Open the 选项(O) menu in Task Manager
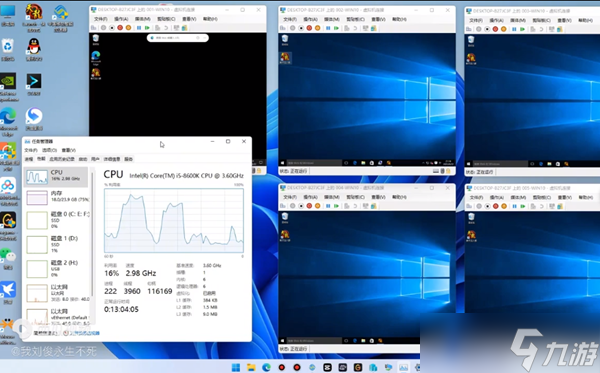 (x=49, y=150)
